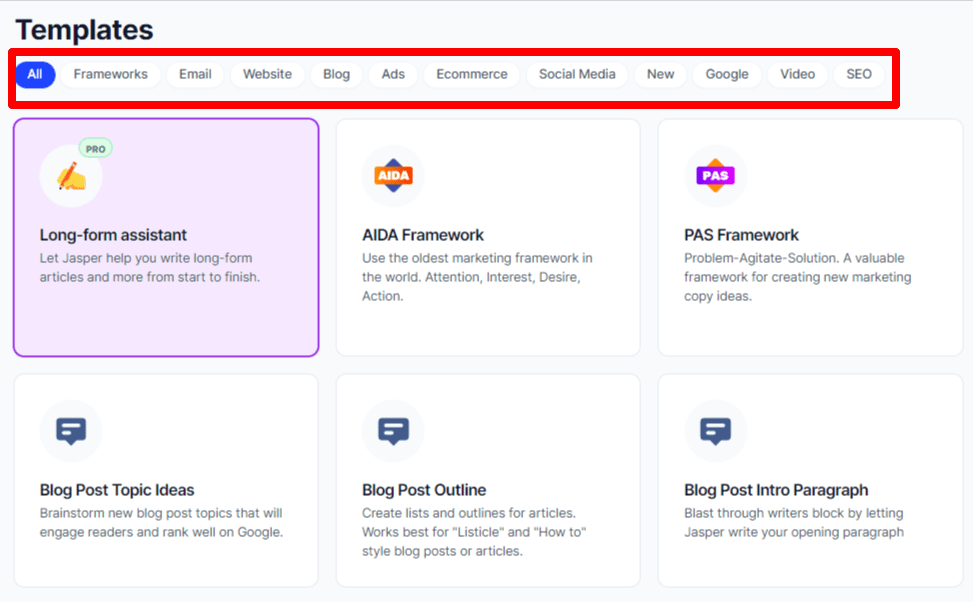The image size is (973, 602).
Task: Switch to the Email category
Action: click(x=195, y=74)
